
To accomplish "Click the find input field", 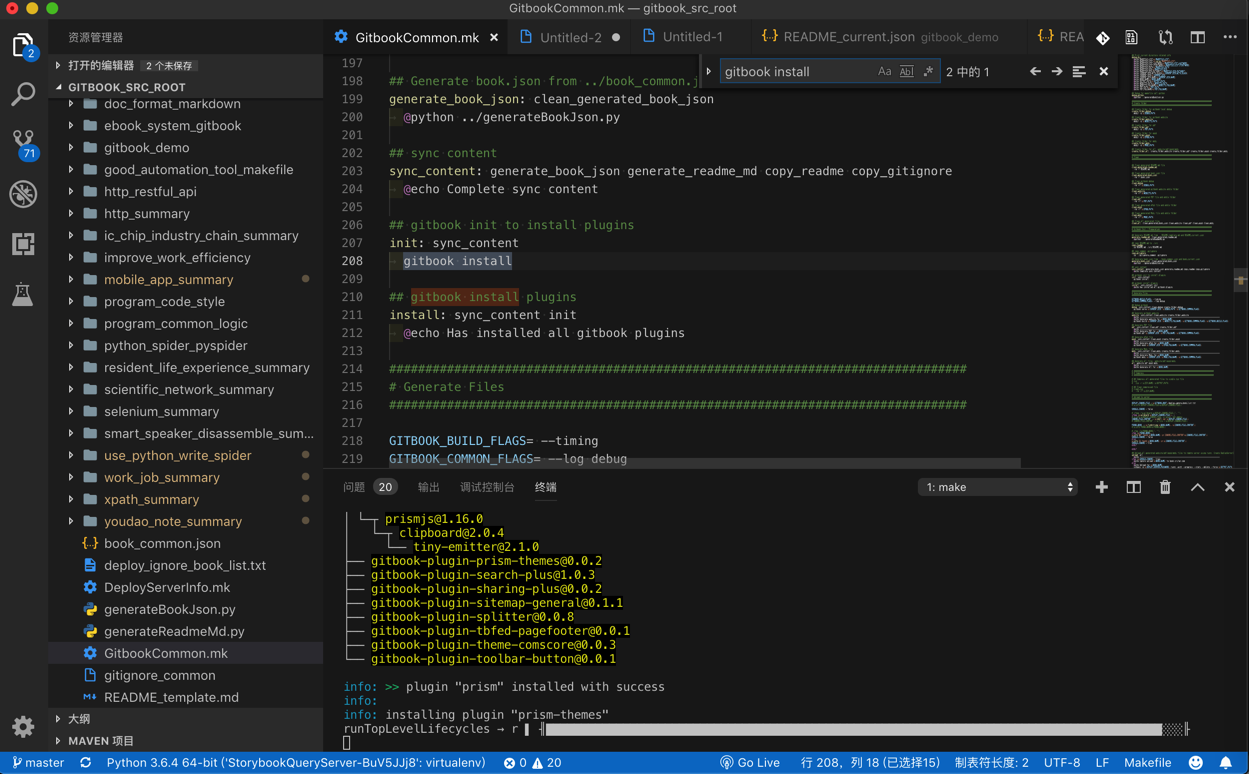I will point(795,72).
